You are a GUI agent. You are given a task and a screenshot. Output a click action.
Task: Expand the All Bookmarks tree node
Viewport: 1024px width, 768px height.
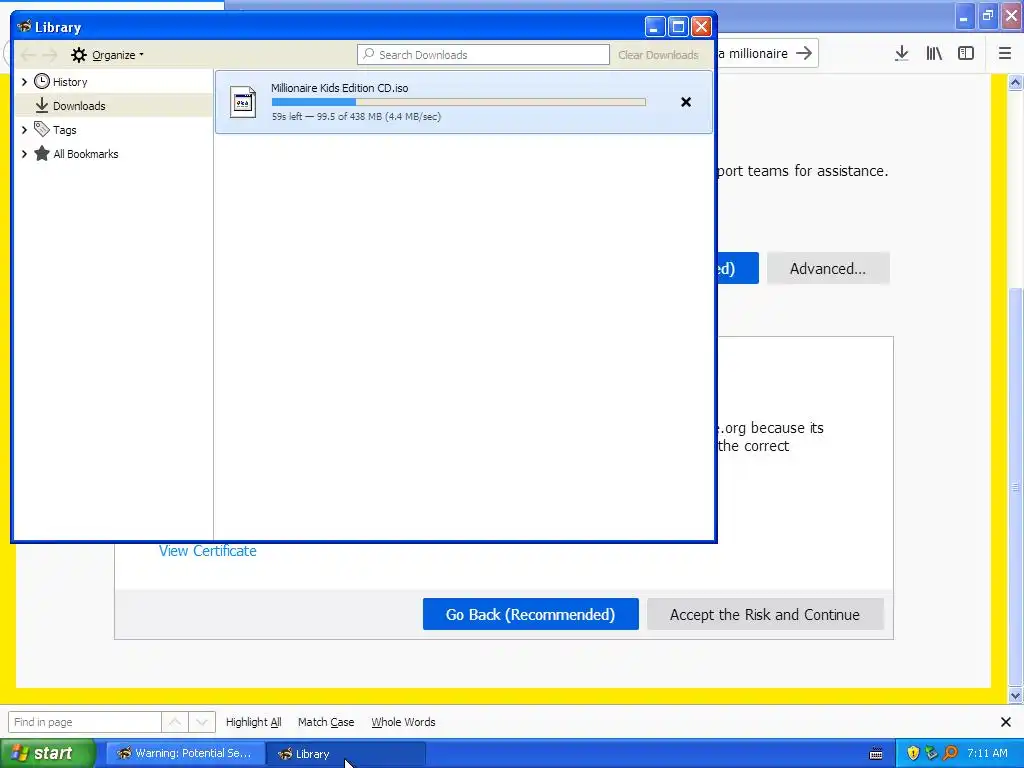pos(24,154)
